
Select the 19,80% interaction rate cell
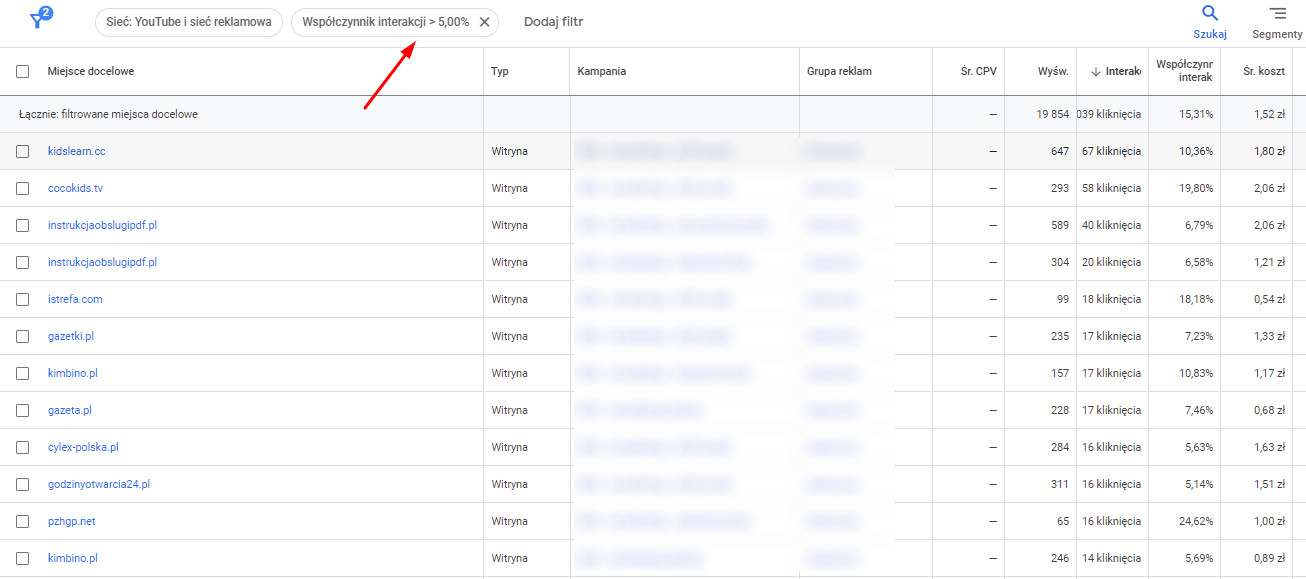[1197, 188]
